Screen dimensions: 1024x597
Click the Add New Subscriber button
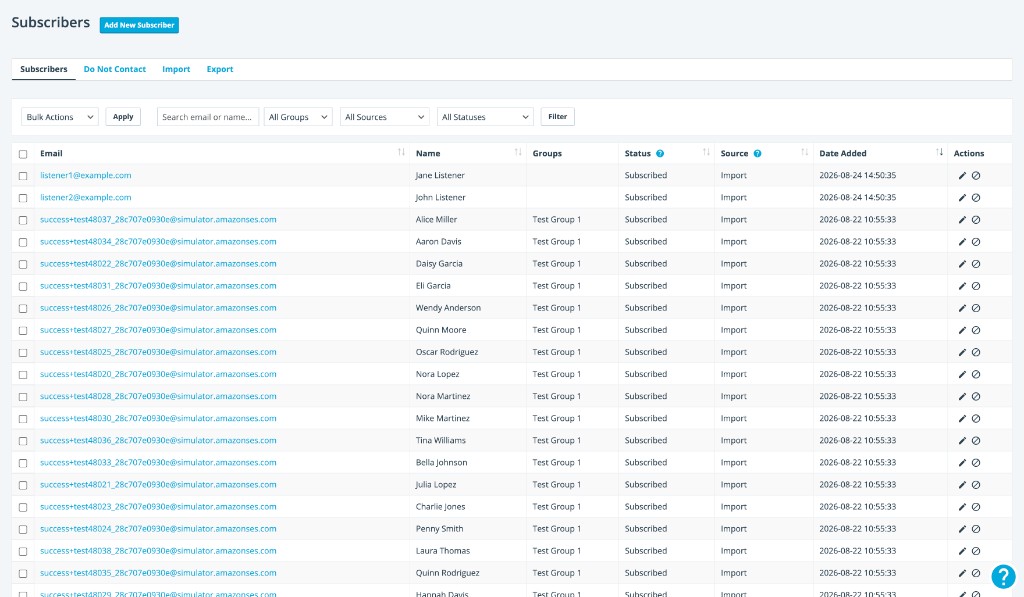pyautogui.click(x=139, y=25)
